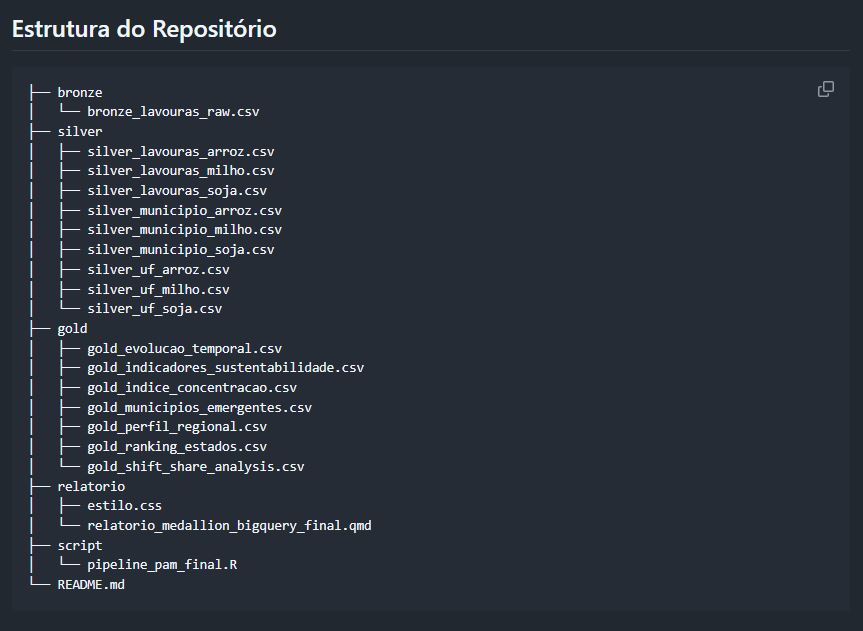Click pipeline_pam_final.R file name

[162, 564]
